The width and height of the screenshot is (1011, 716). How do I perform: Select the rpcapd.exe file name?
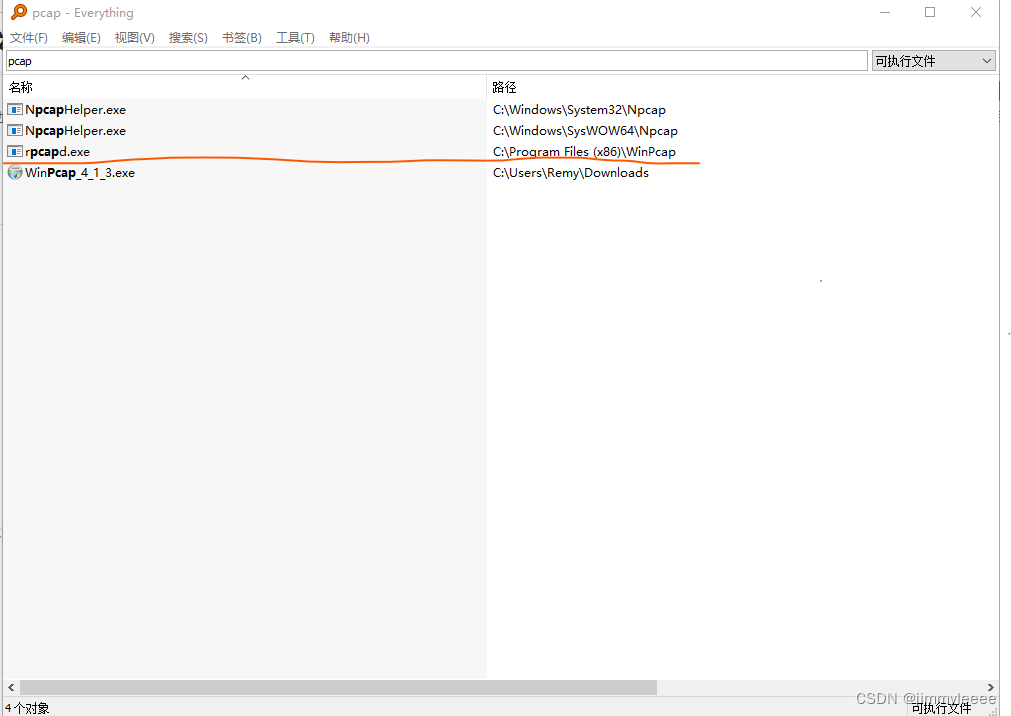pyautogui.click(x=57, y=152)
